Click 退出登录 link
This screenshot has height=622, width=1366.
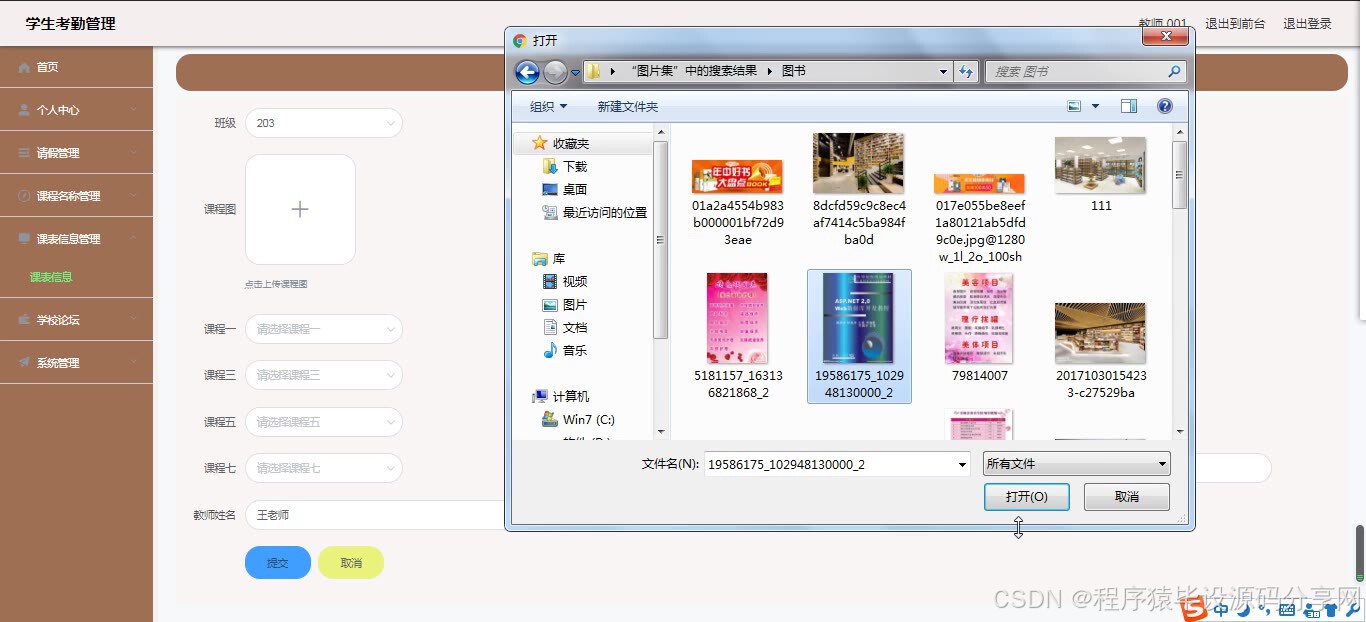[1307, 23]
